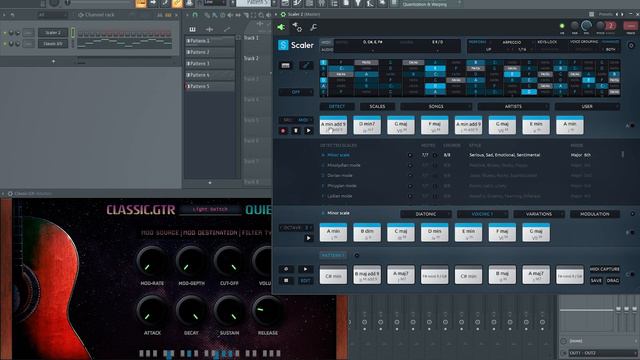Adjust the ATTACK knob in Classic GTR
Screen dimensions: 640x360
(152, 311)
